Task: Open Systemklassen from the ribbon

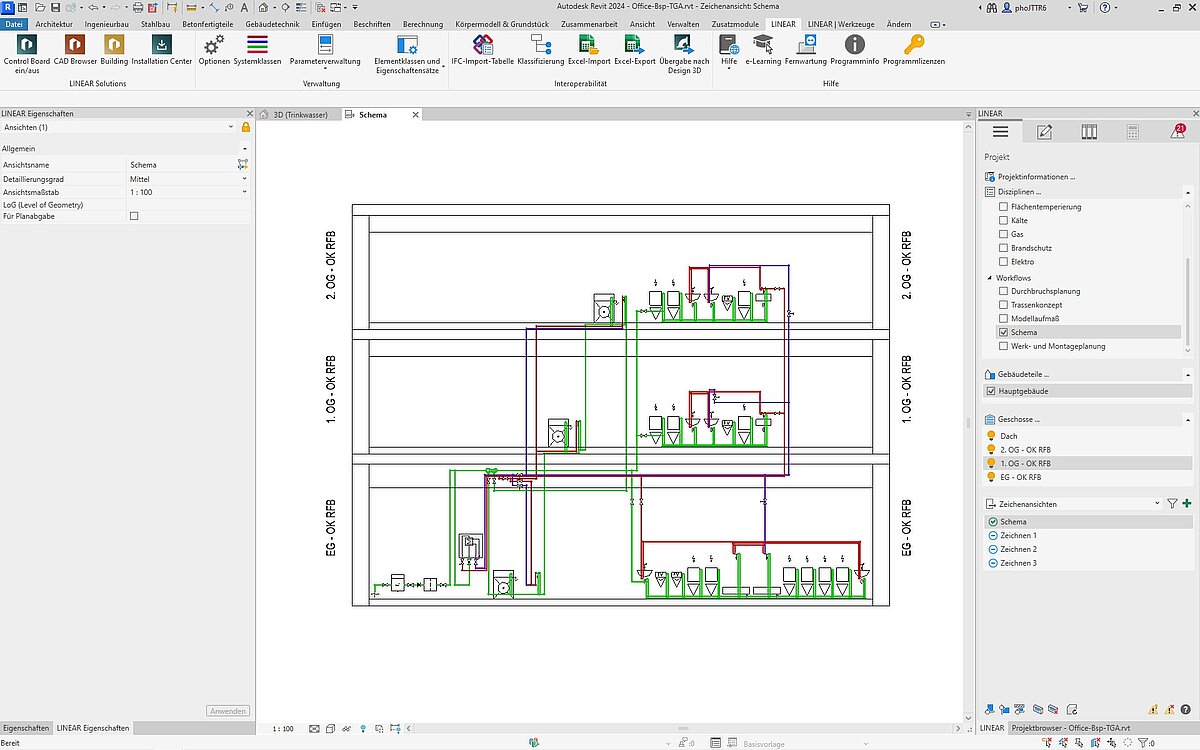Action: click(257, 46)
